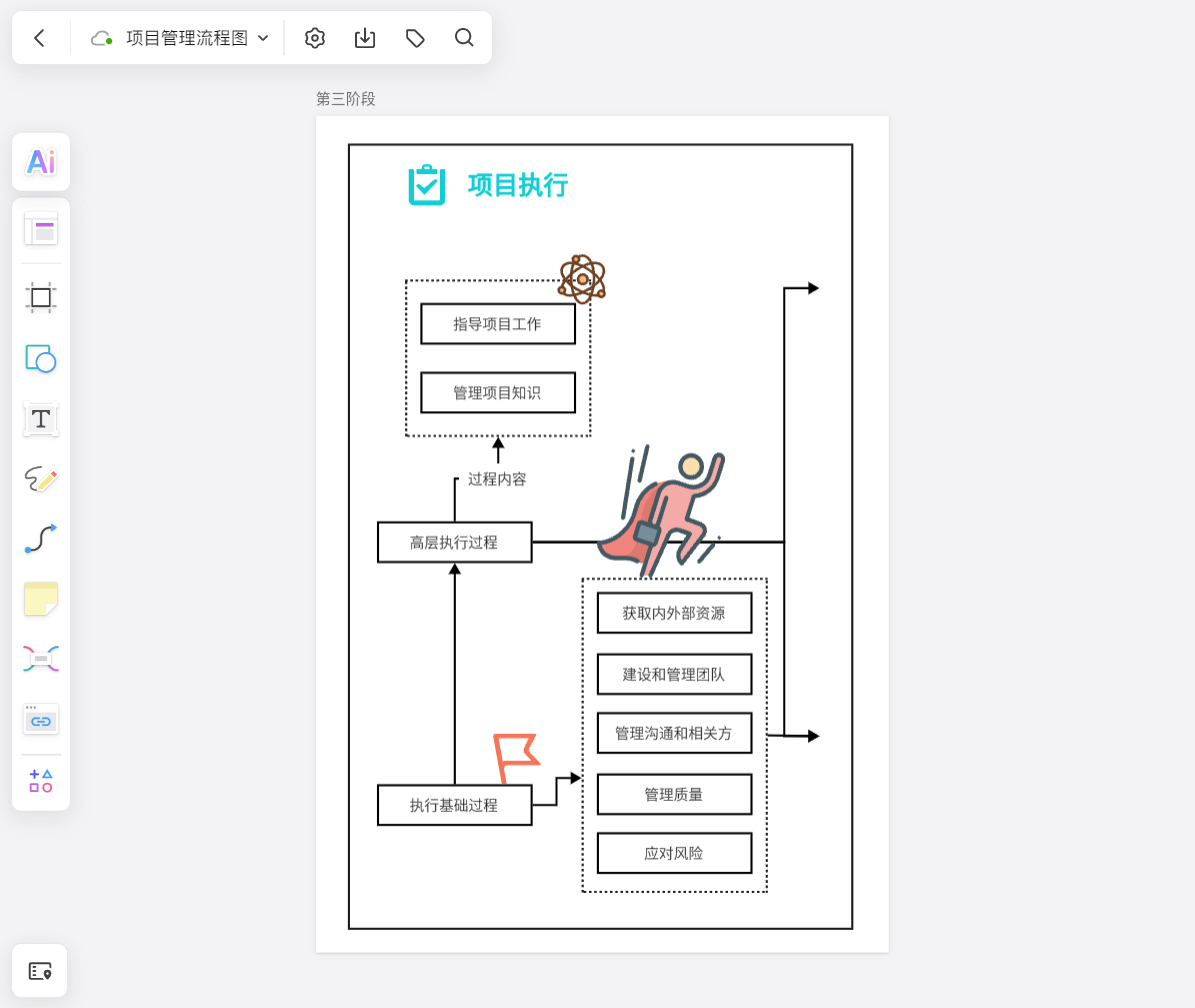Open search with magnifier icon
The height and width of the screenshot is (1008, 1195).
464,38
